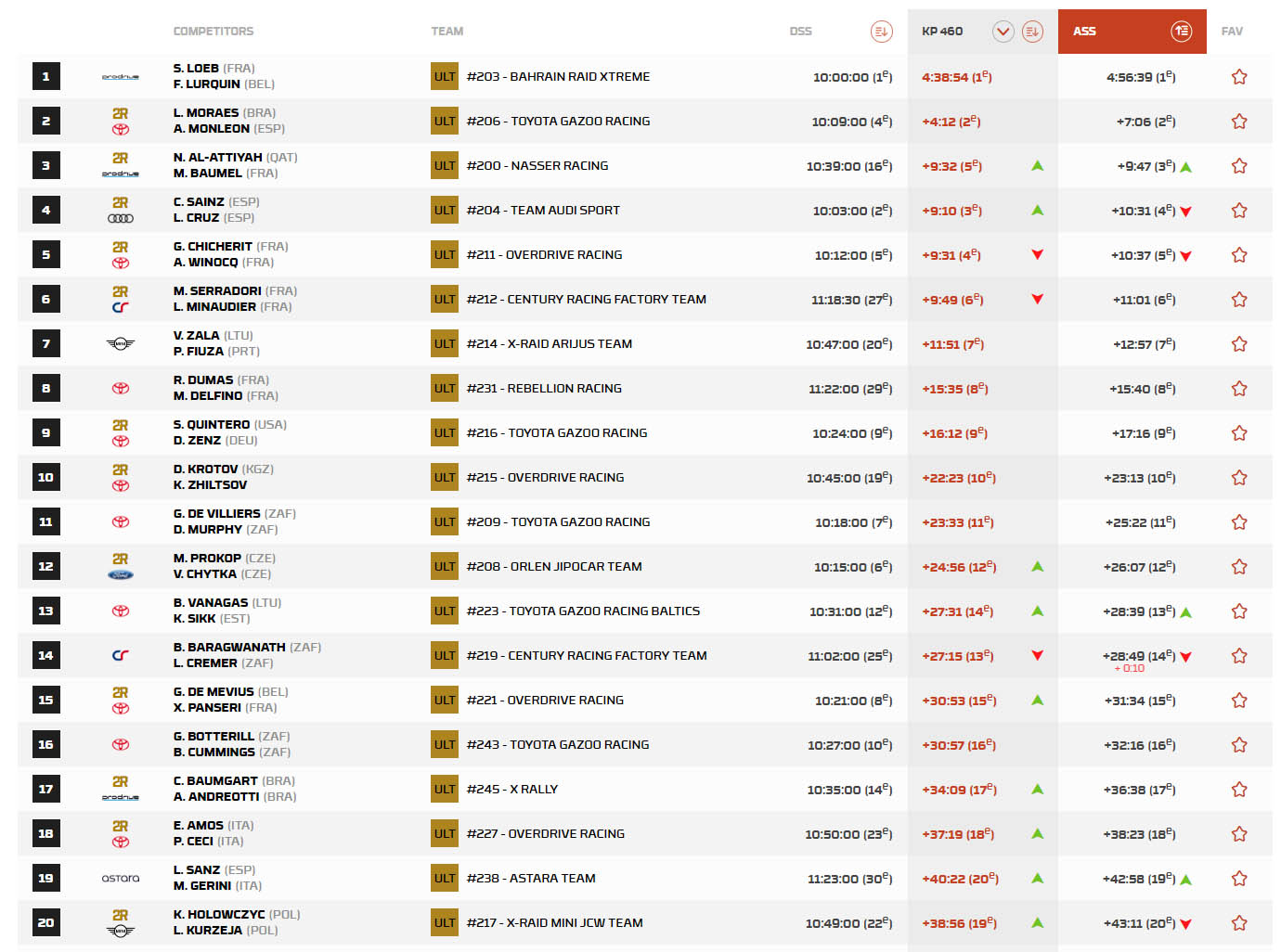The width and height of the screenshot is (1281, 952).
Task: Toggle ASS column sort order
Action: click(1181, 32)
